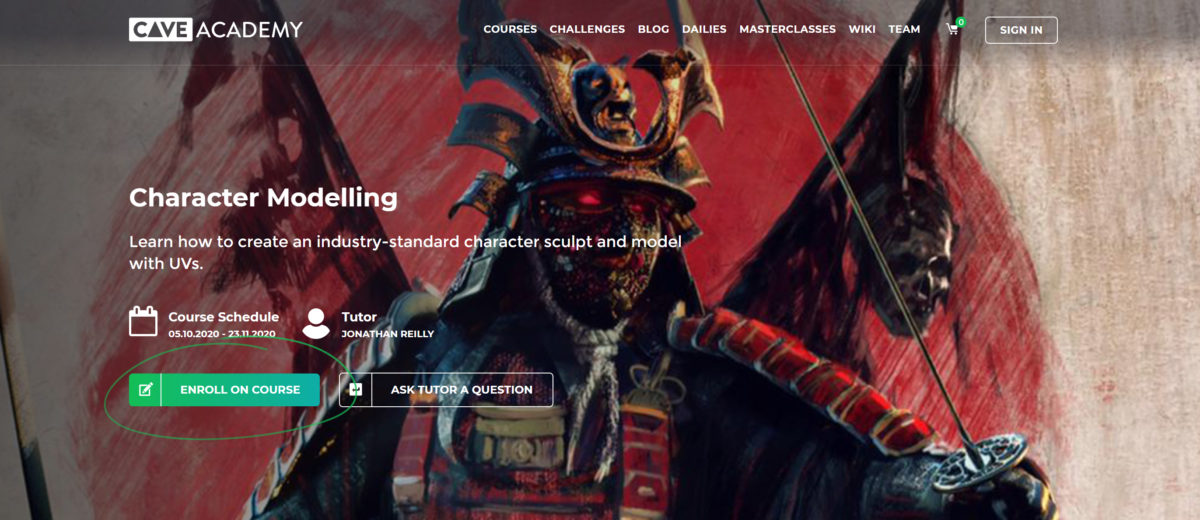Go to the Challenges page

(587, 29)
